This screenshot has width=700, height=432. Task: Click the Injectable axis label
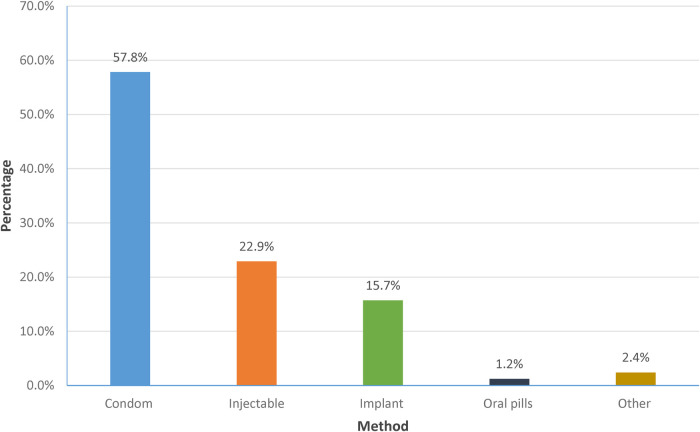(256, 403)
